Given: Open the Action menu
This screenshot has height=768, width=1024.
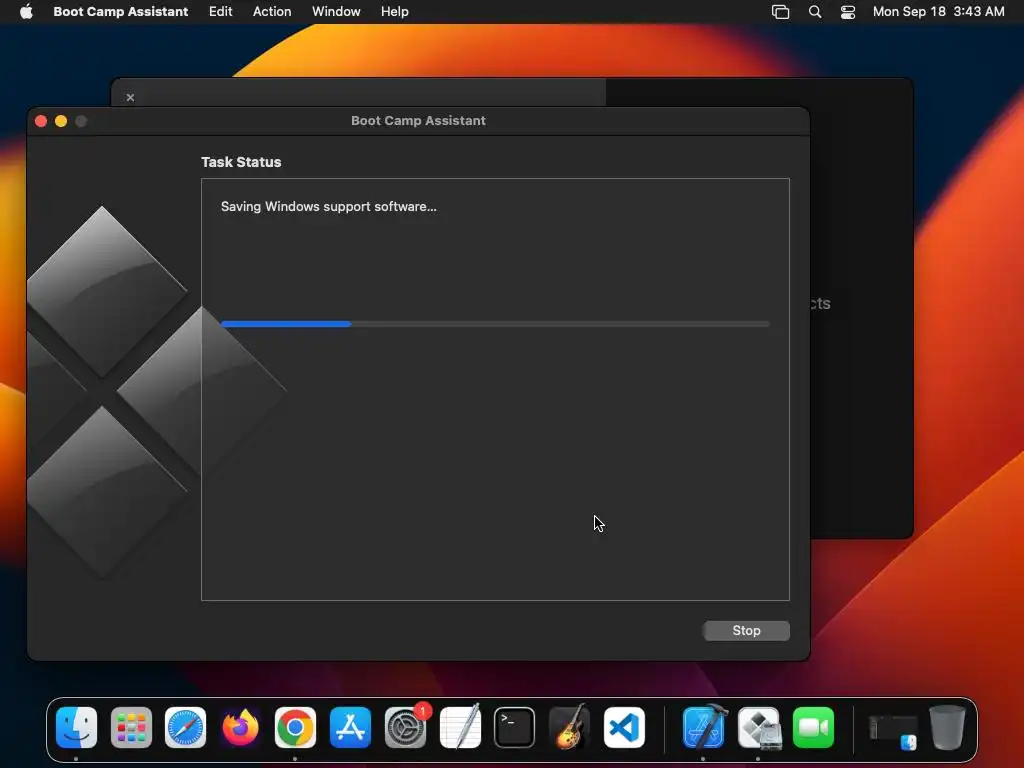Looking at the screenshot, I should [272, 11].
